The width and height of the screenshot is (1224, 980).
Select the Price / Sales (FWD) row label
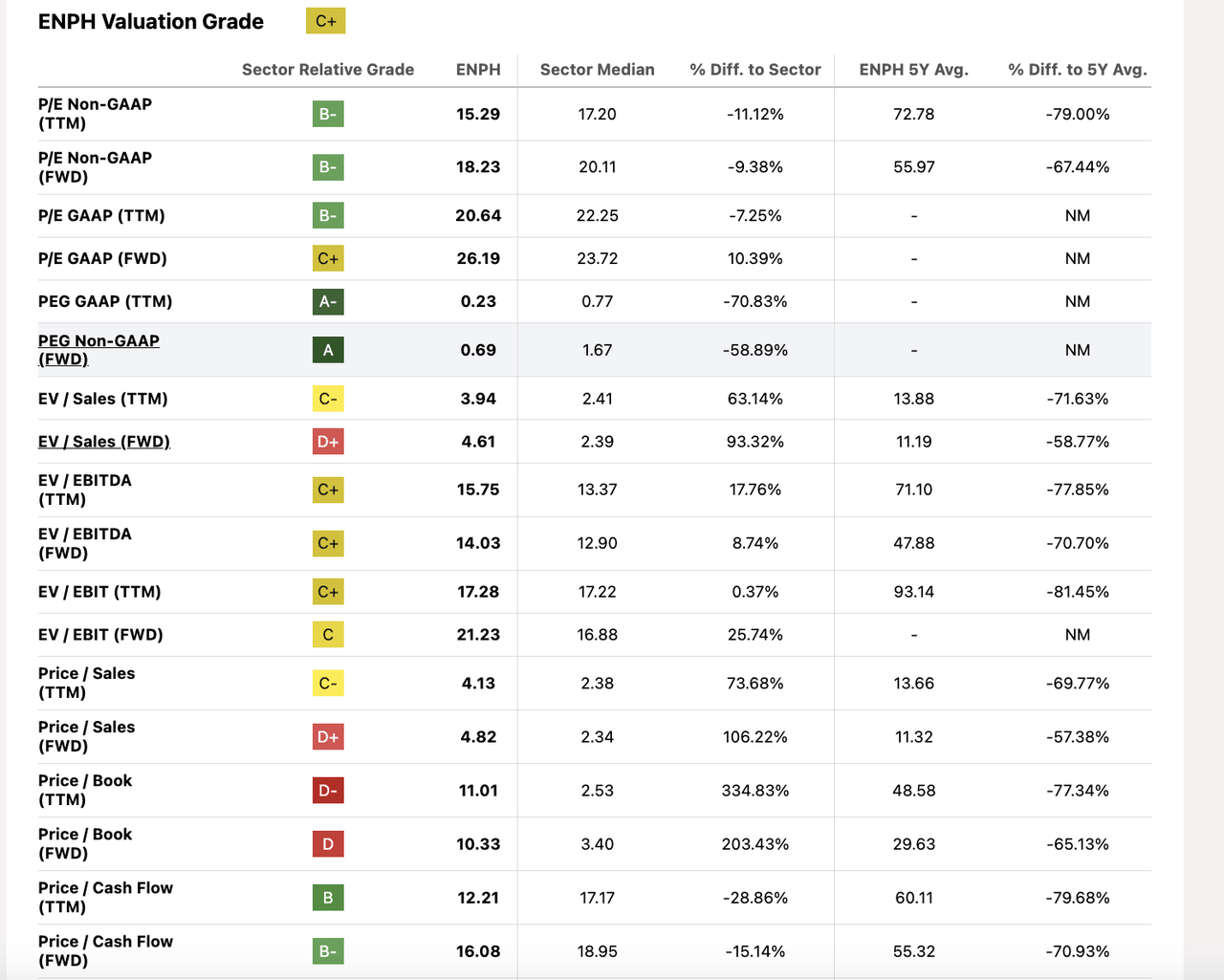(87, 737)
